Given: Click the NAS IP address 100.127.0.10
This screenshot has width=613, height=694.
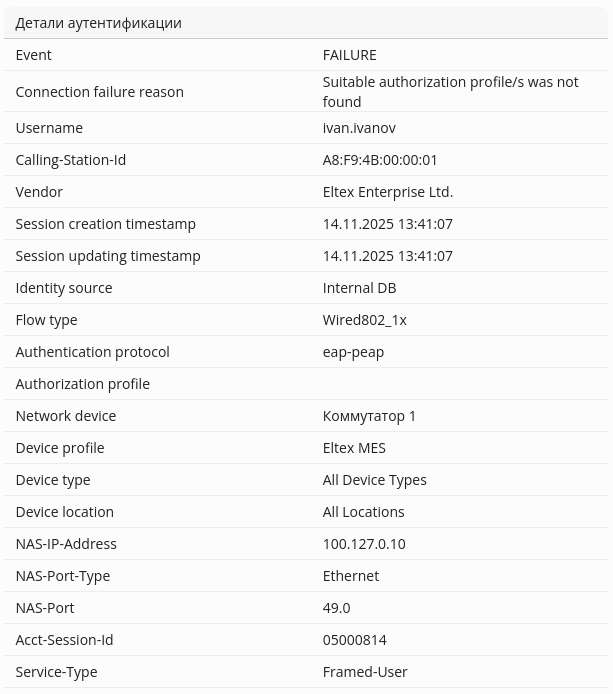Looking at the screenshot, I should click(x=364, y=544).
